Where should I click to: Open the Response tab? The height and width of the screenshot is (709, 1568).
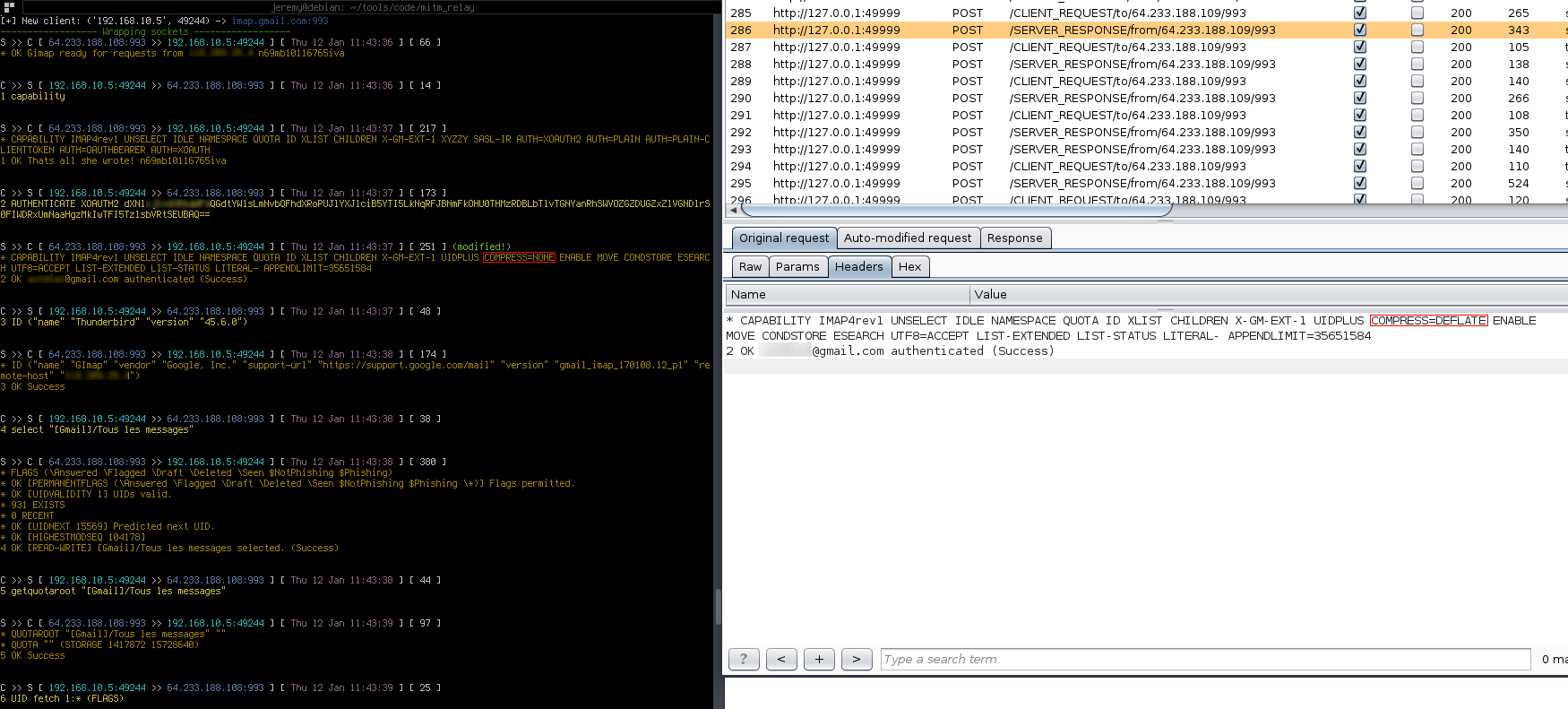coord(1015,238)
